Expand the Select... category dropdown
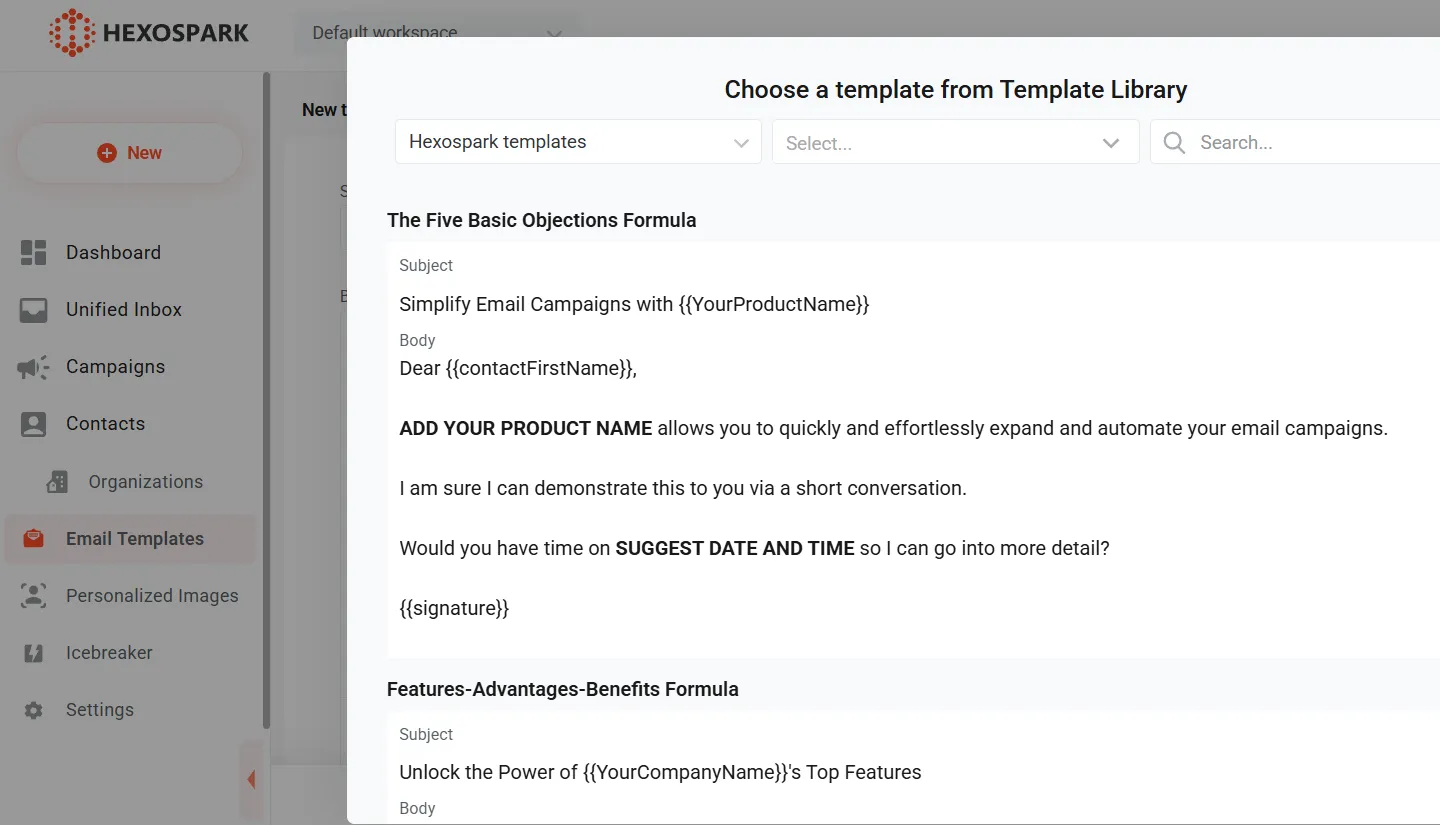 pos(955,143)
